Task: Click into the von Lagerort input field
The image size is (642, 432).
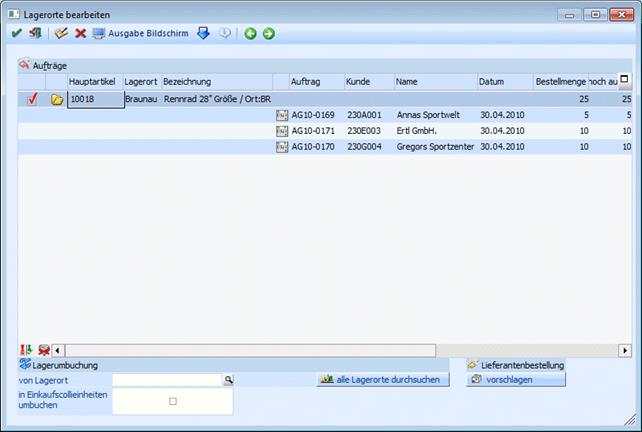Action: [166, 380]
